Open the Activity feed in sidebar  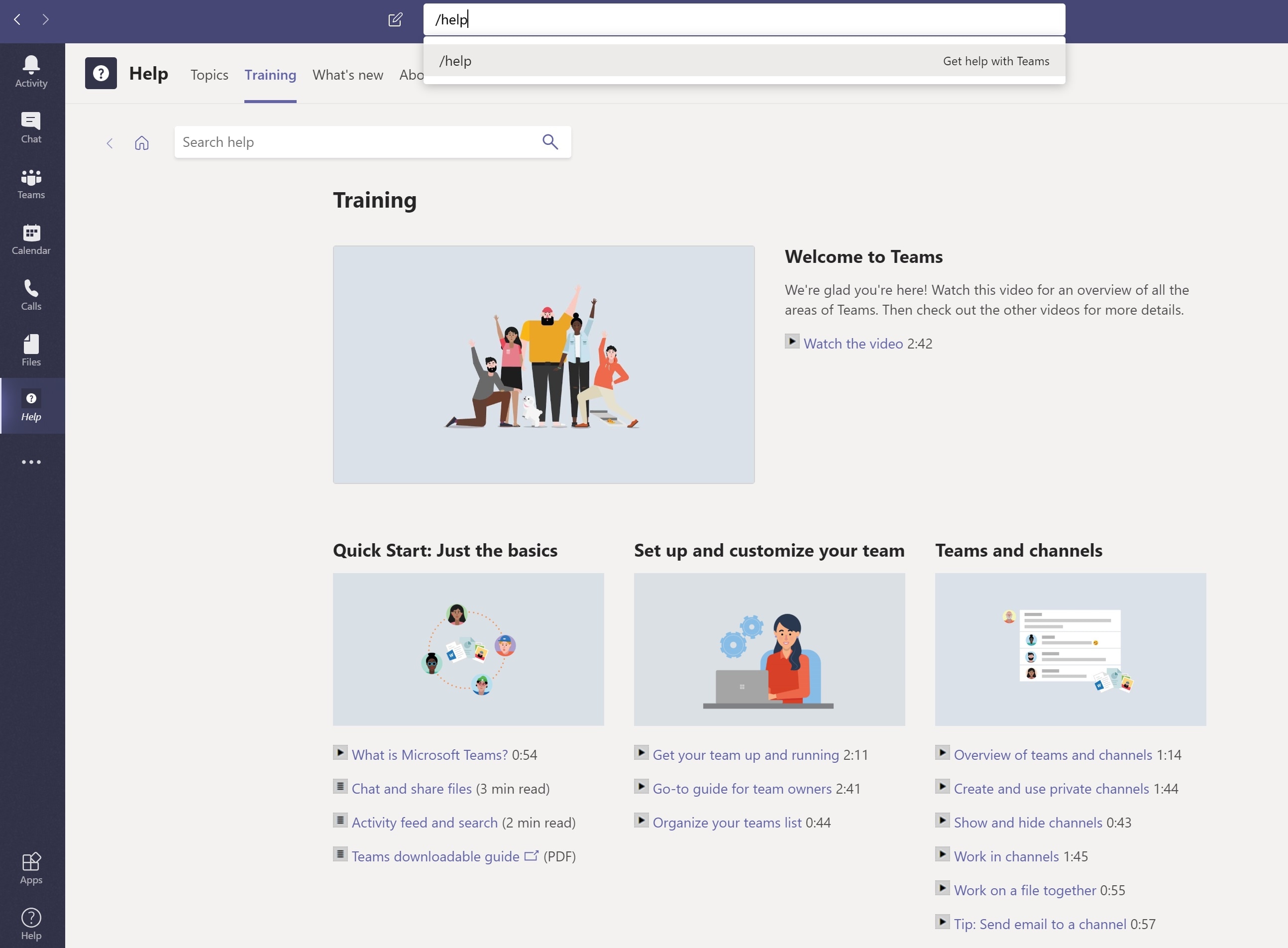pos(31,72)
